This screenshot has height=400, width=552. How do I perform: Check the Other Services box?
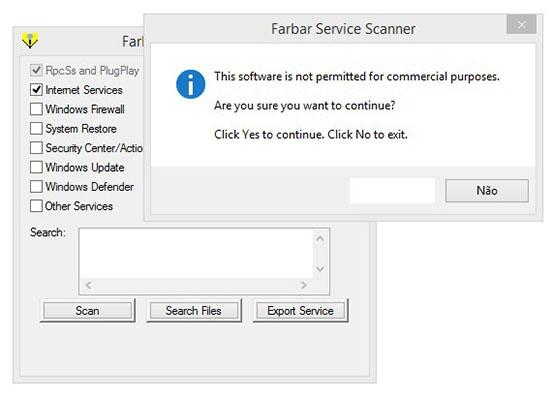click(x=36, y=206)
